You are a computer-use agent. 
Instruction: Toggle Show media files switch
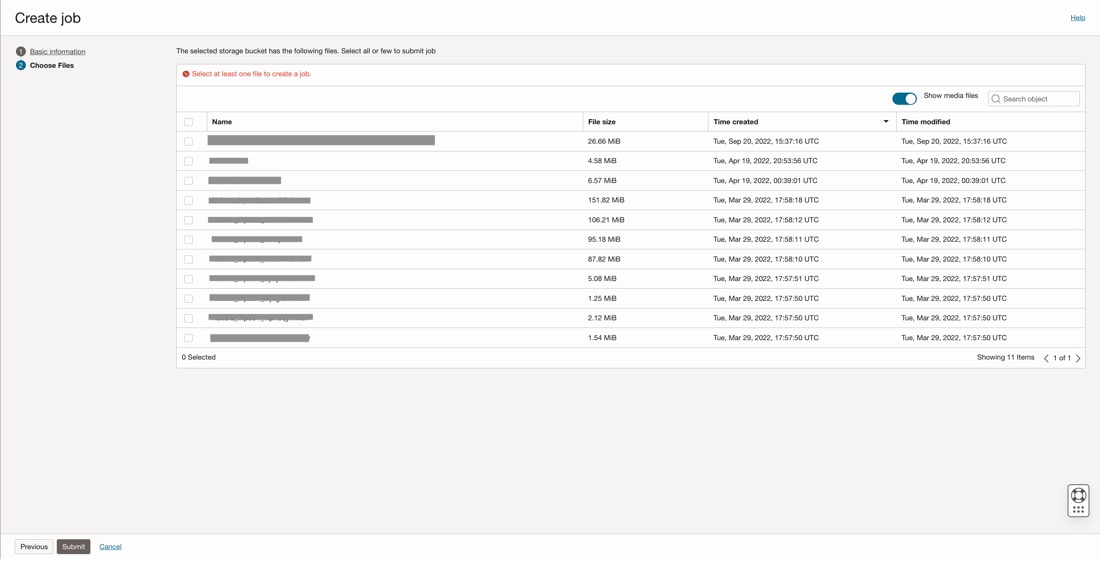tap(904, 98)
